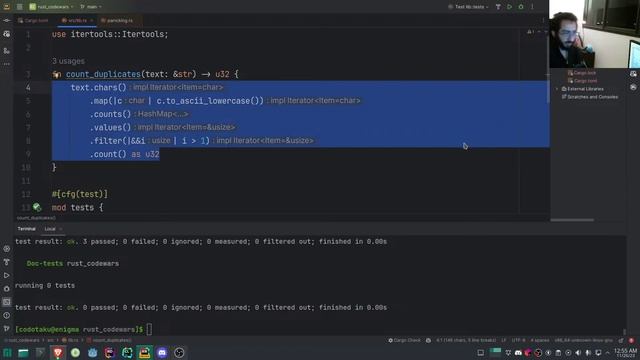The width and height of the screenshot is (640, 360).
Task: Close the src/lib.rs tab
Action: tap(91, 20)
